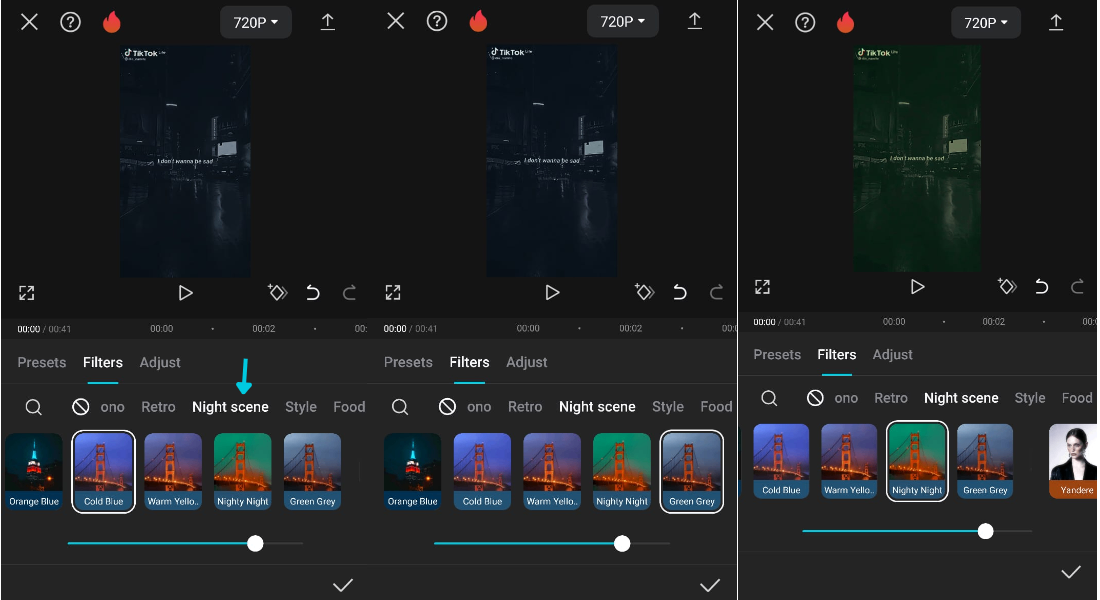Image resolution: width=1100 pixels, height=600 pixels.
Task: Switch to Presets tab in left panel
Action: pyautogui.click(x=41, y=362)
